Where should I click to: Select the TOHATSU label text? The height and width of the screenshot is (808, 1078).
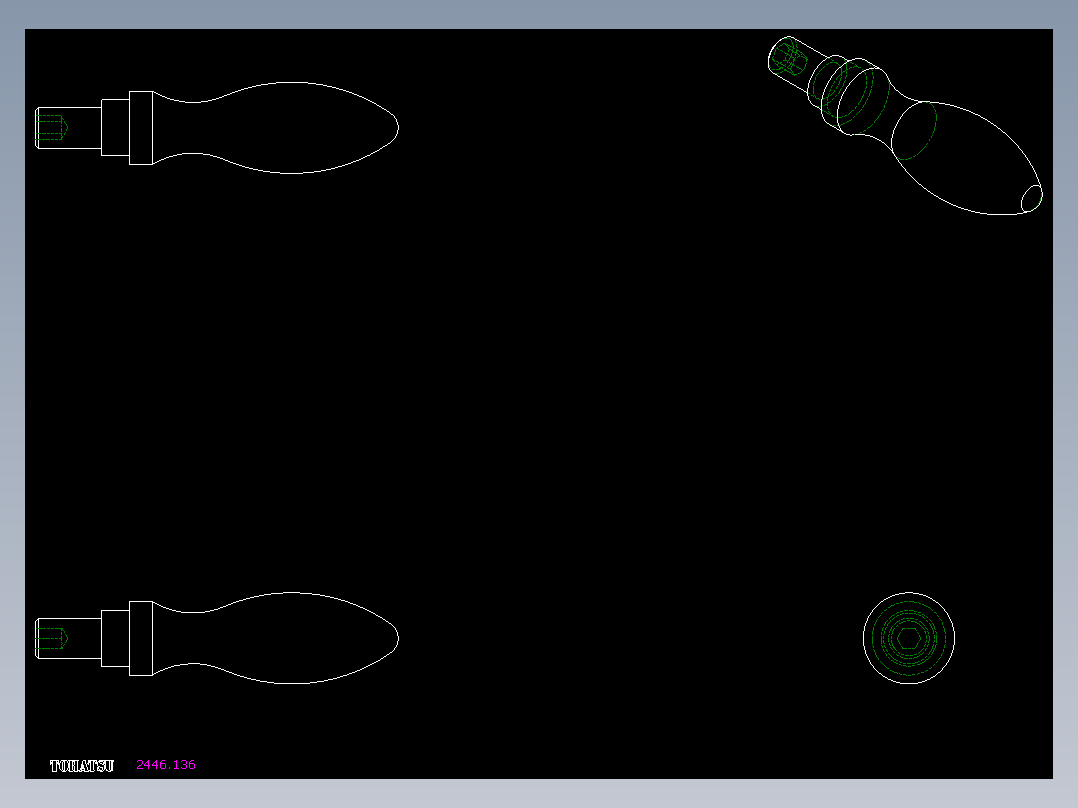click(x=82, y=765)
